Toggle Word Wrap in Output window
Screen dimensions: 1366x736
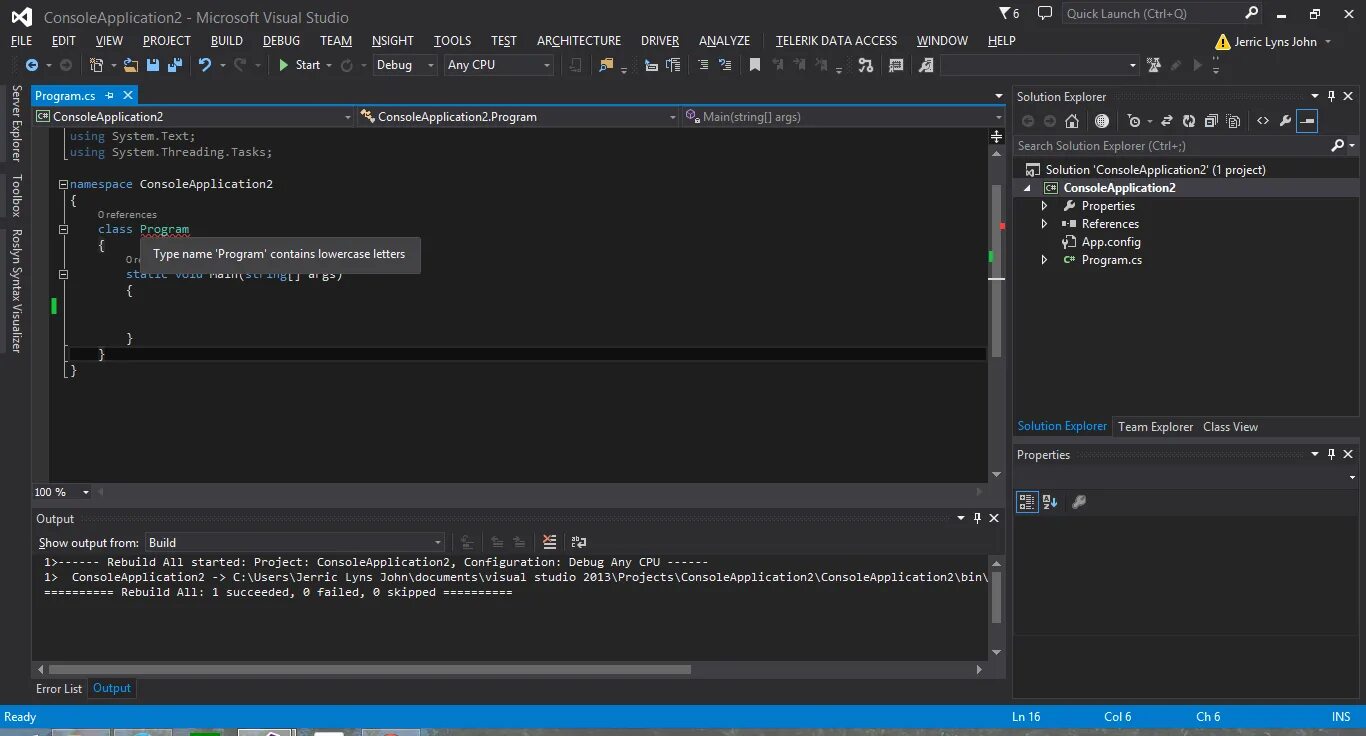(x=579, y=542)
